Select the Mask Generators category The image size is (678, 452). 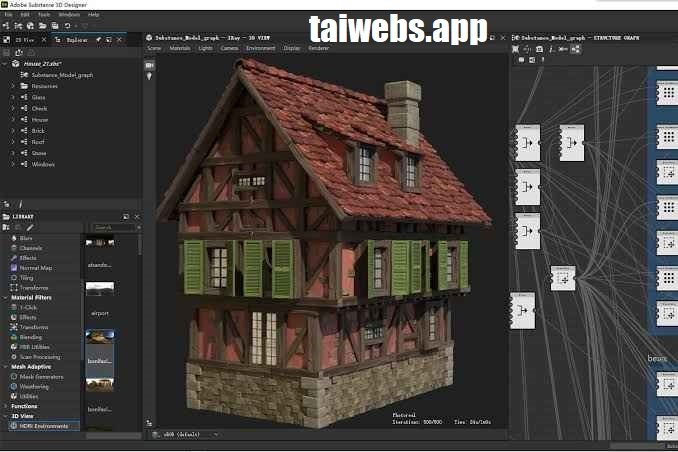click(42, 377)
